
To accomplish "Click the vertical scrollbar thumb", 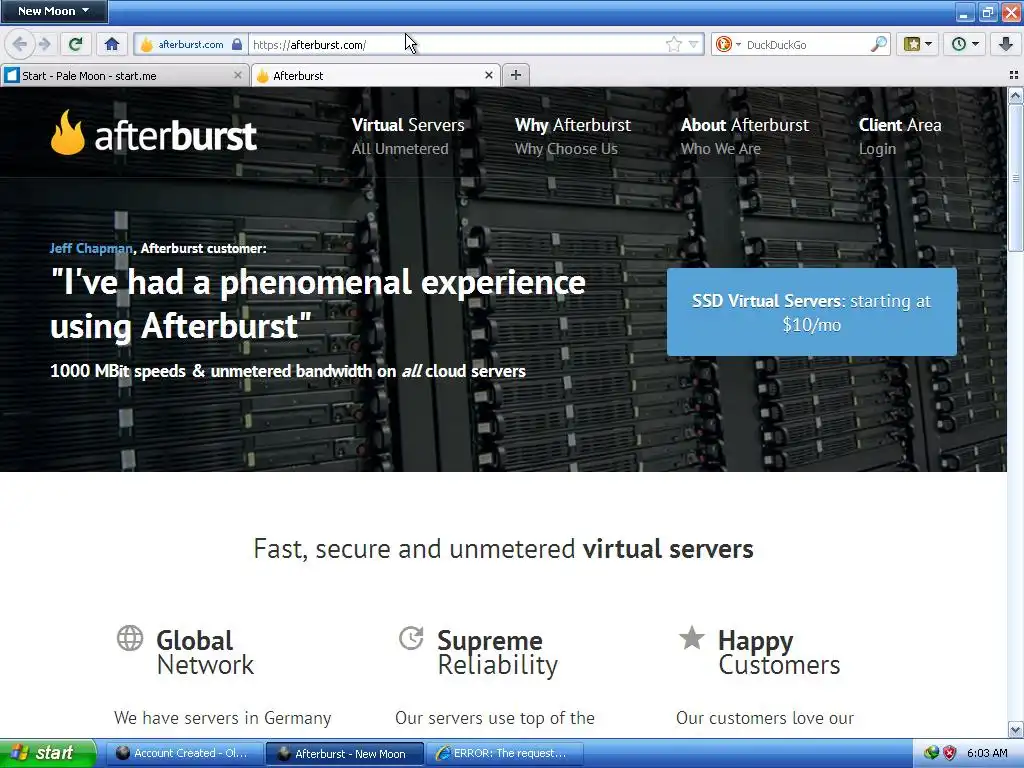I will [1016, 178].
